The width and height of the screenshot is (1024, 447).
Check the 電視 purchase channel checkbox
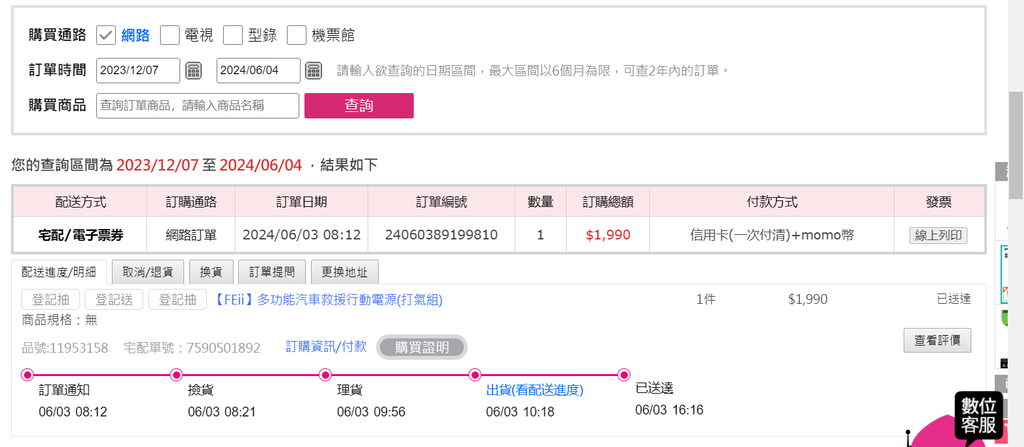[x=170, y=36]
